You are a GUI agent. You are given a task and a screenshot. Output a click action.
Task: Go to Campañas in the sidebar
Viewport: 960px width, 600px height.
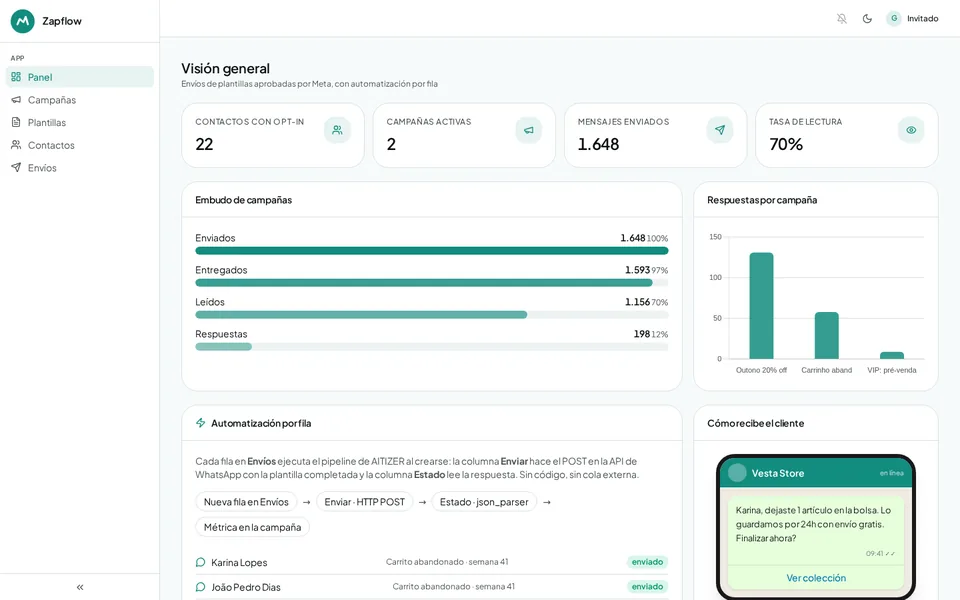(x=80, y=100)
